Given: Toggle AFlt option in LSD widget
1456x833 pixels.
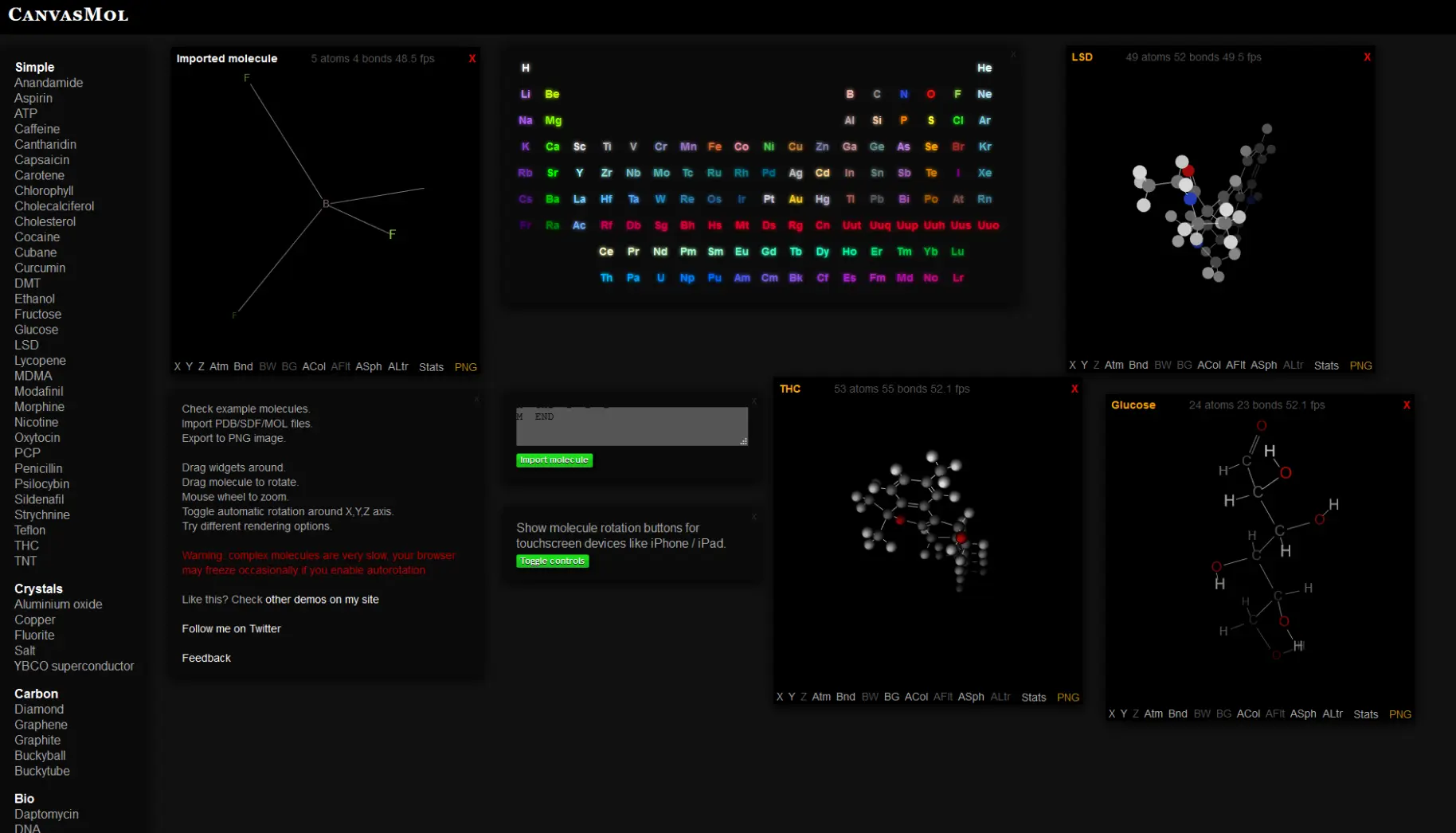Looking at the screenshot, I should point(1235,366).
